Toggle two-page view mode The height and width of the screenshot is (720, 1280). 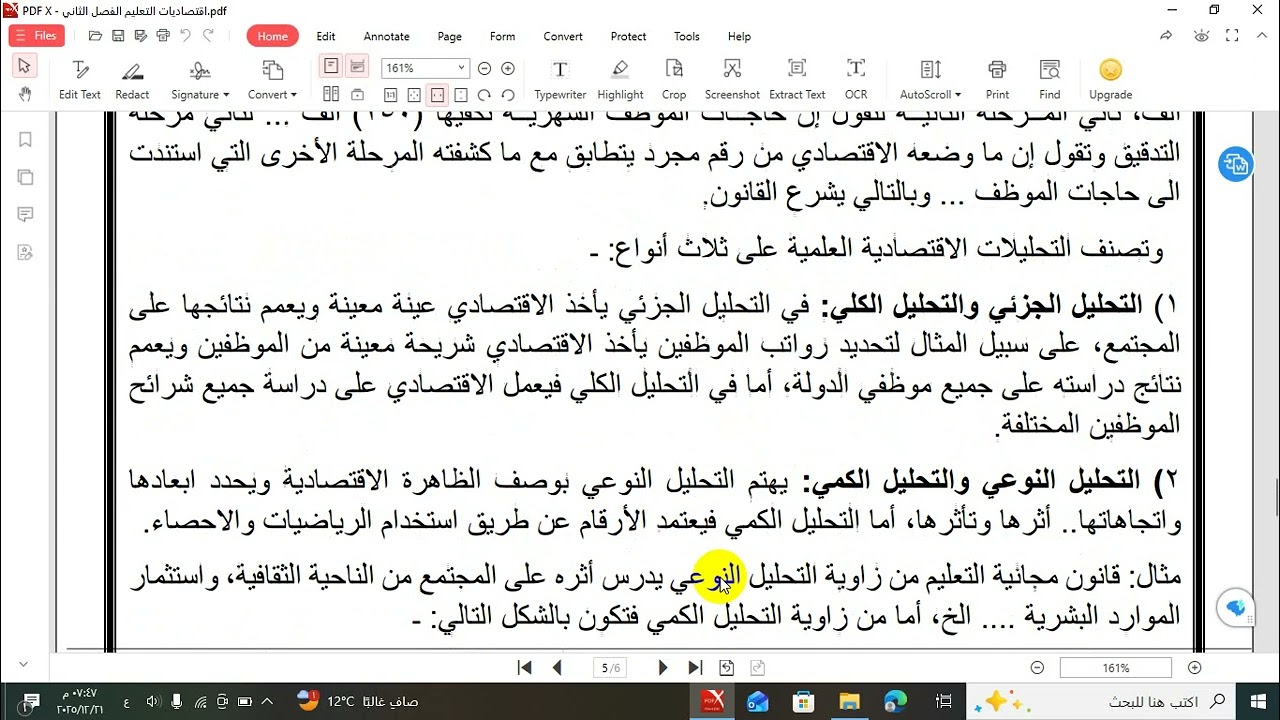coord(331,95)
